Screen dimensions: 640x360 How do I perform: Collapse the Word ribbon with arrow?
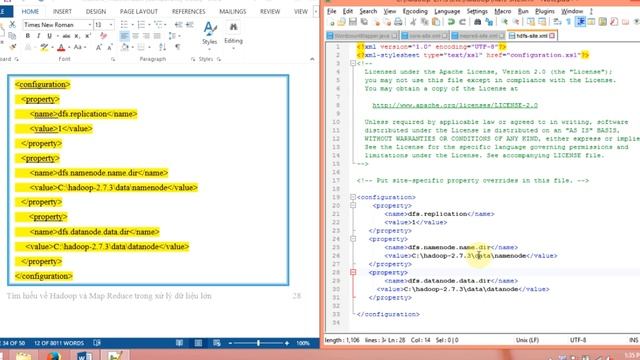coord(312,59)
